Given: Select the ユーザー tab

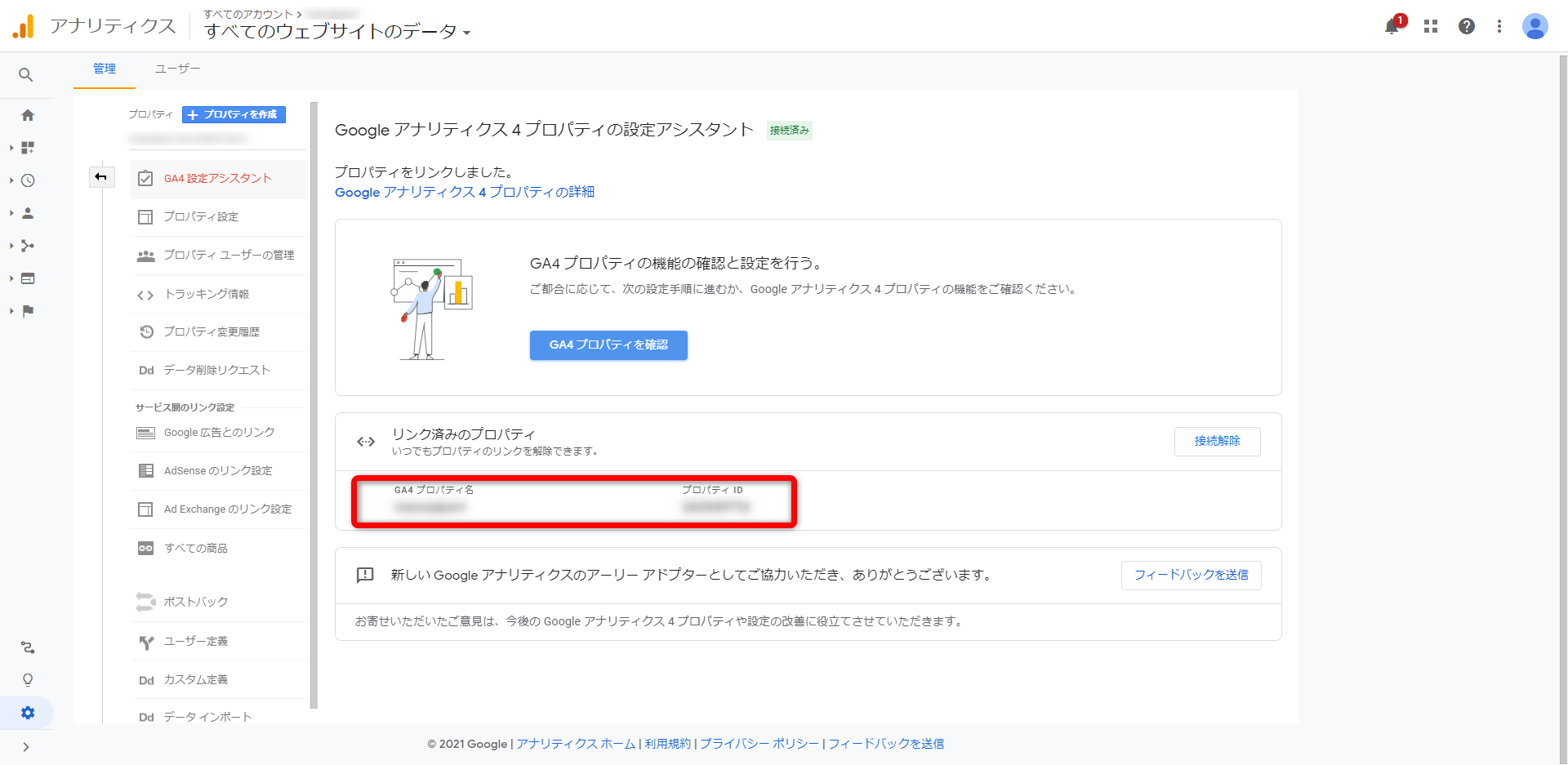Looking at the screenshot, I should [x=177, y=69].
